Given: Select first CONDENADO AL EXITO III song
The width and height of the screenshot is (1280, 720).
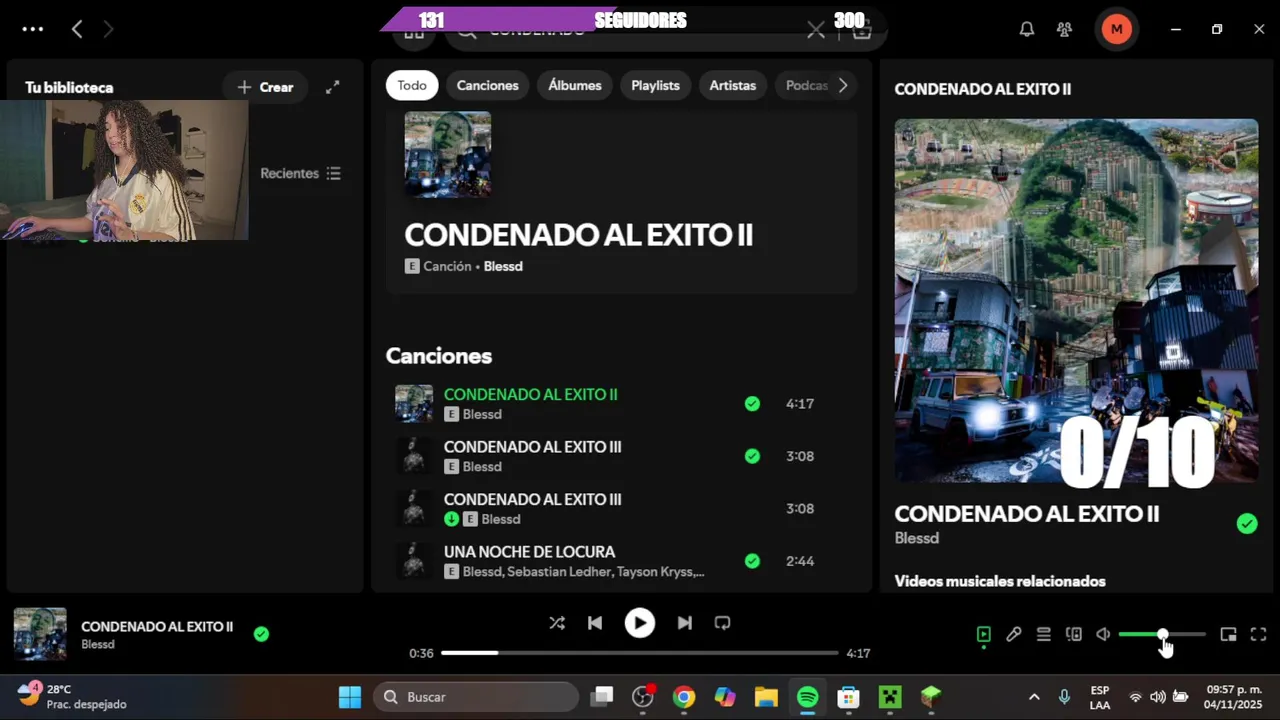Looking at the screenshot, I should (x=532, y=447).
